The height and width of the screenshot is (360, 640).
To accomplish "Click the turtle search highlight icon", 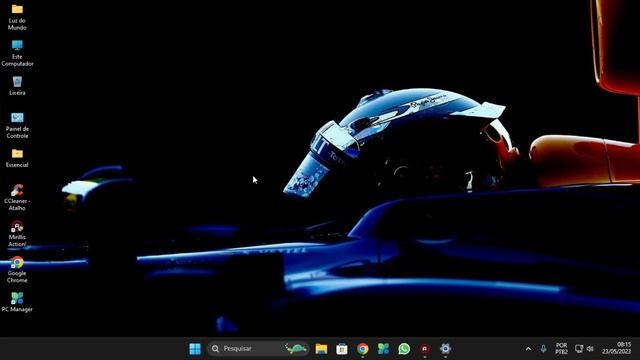I will (296, 349).
